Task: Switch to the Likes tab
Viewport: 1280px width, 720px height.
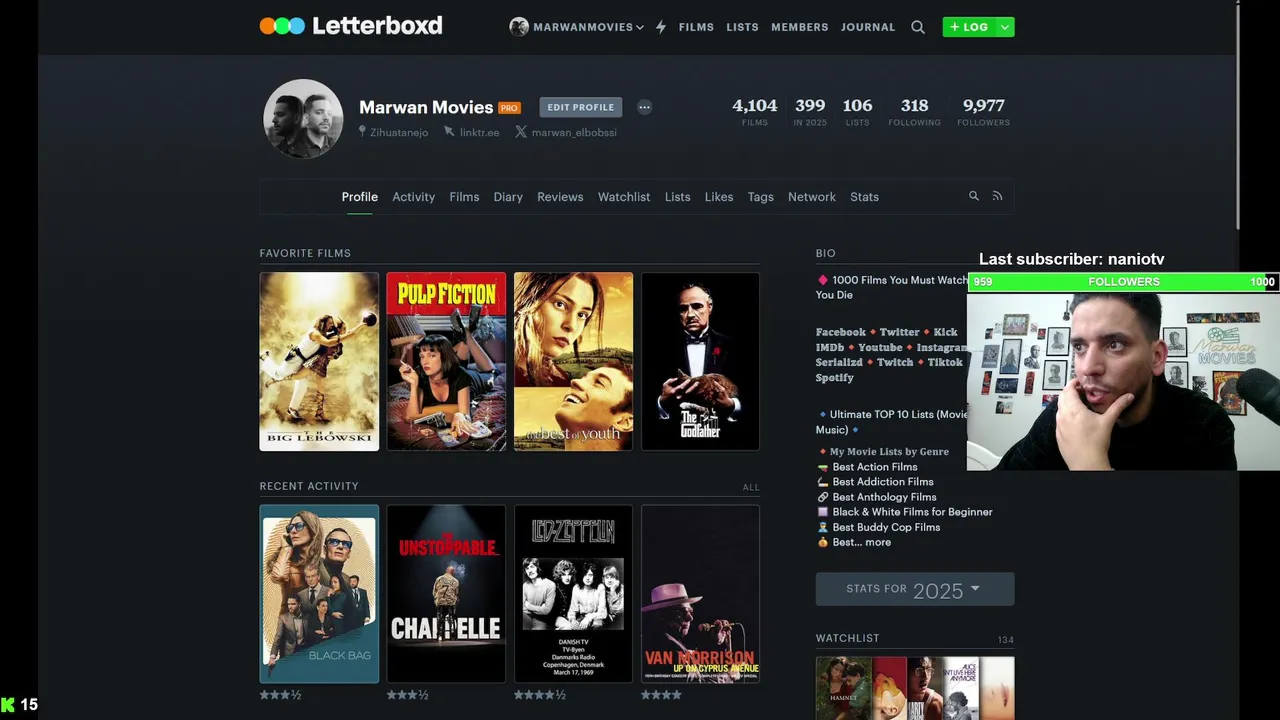Action: click(719, 197)
